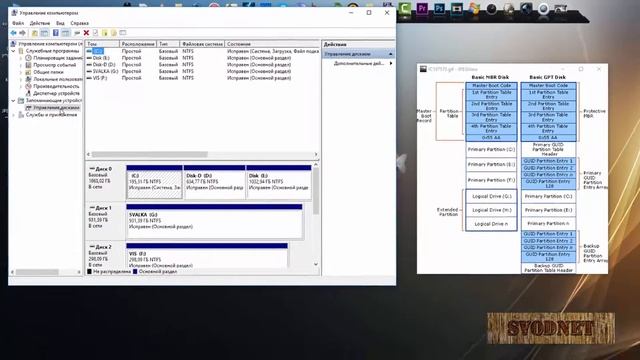The height and width of the screenshot is (360, 640).
Task: Select the (C:) volume row in list
Action: (x=202, y=51)
